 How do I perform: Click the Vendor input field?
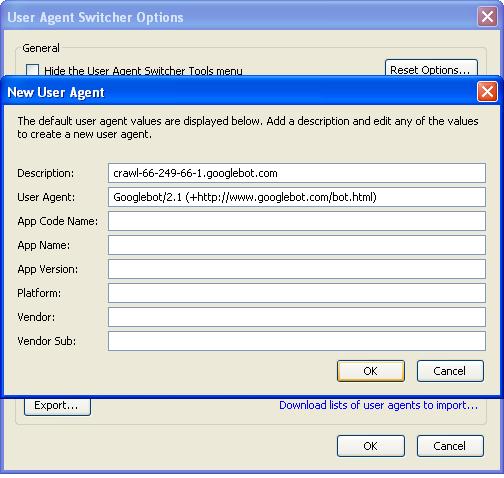tap(297, 317)
